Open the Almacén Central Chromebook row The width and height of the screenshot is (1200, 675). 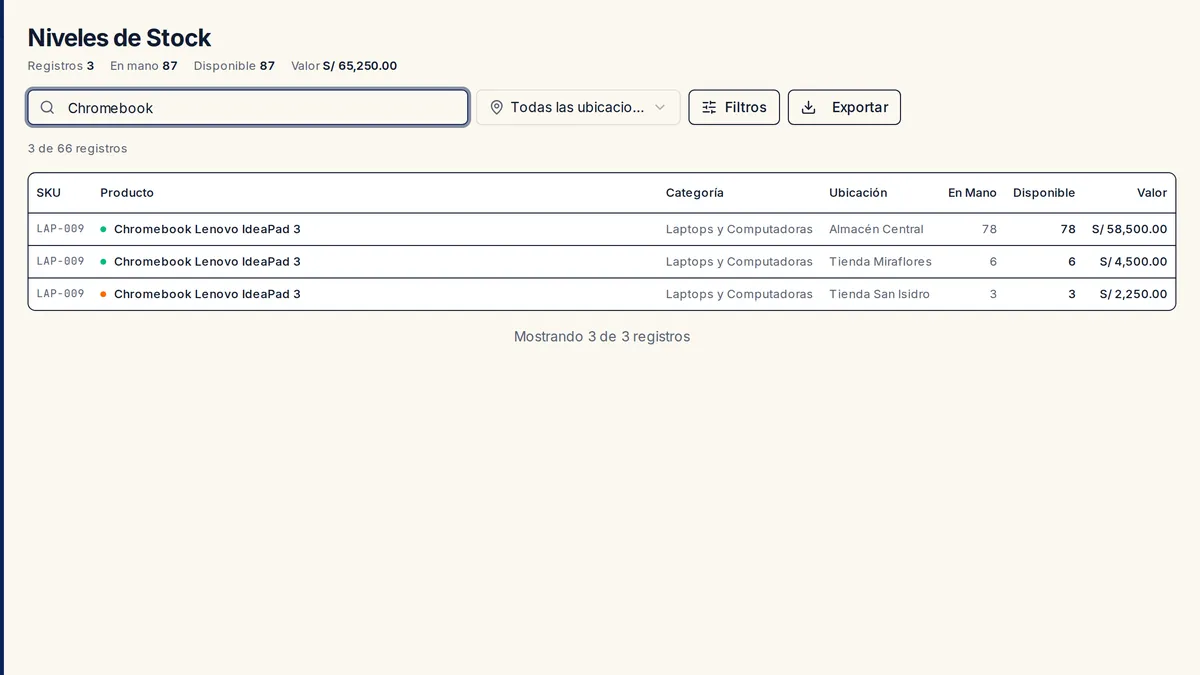coord(602,229)
